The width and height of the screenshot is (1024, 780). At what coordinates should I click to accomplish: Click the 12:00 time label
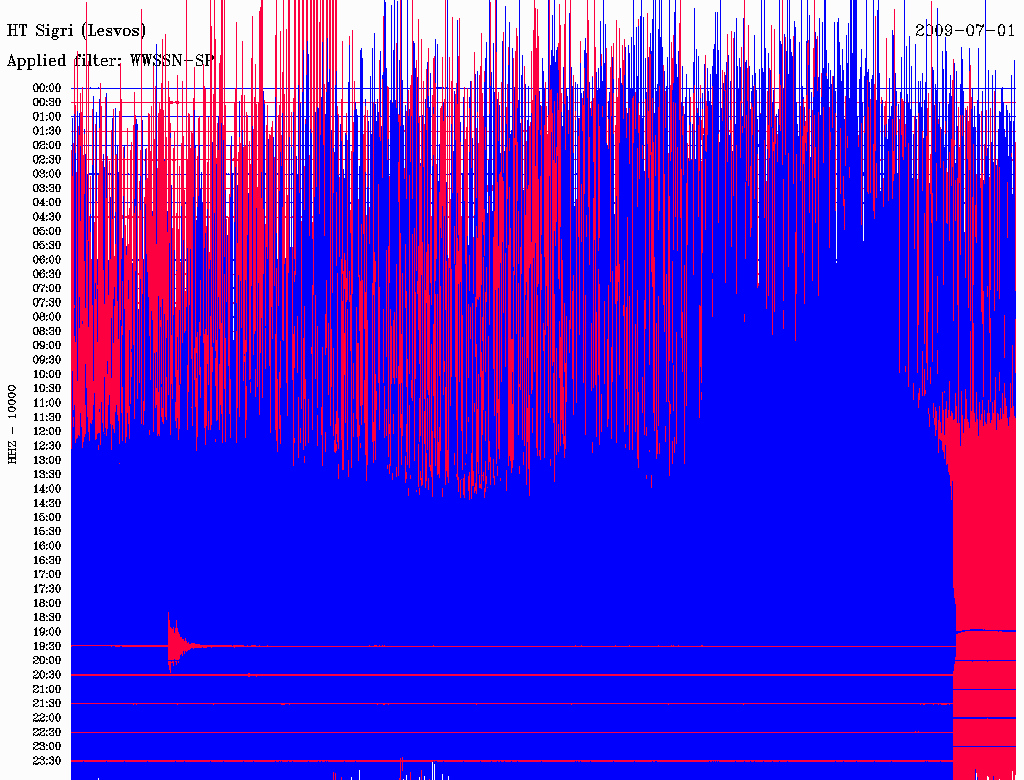pyautogui.click(x=47, y=432)
